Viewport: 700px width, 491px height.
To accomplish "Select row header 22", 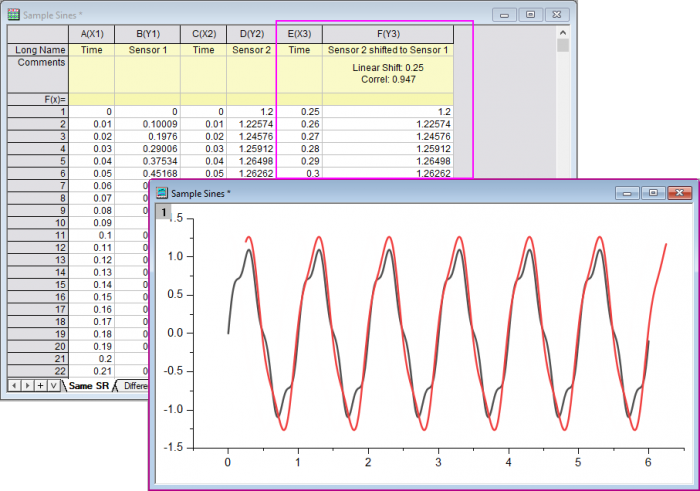I will (x=38, y=371).
